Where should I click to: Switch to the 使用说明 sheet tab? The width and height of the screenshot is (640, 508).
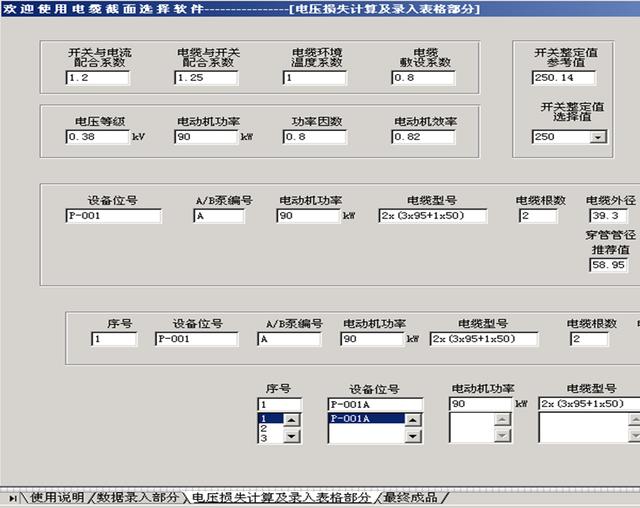click(57, 497)
